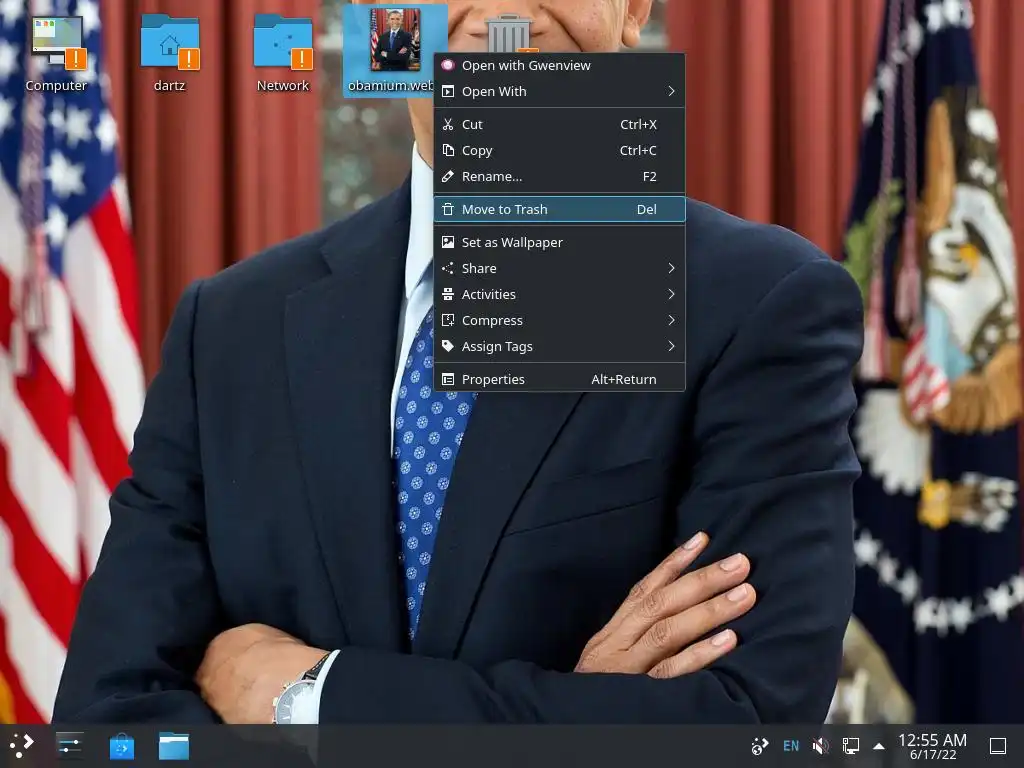Click the trash bin icon in menu
Viewport: 1024px width, 768px height.
click(448, 209)
